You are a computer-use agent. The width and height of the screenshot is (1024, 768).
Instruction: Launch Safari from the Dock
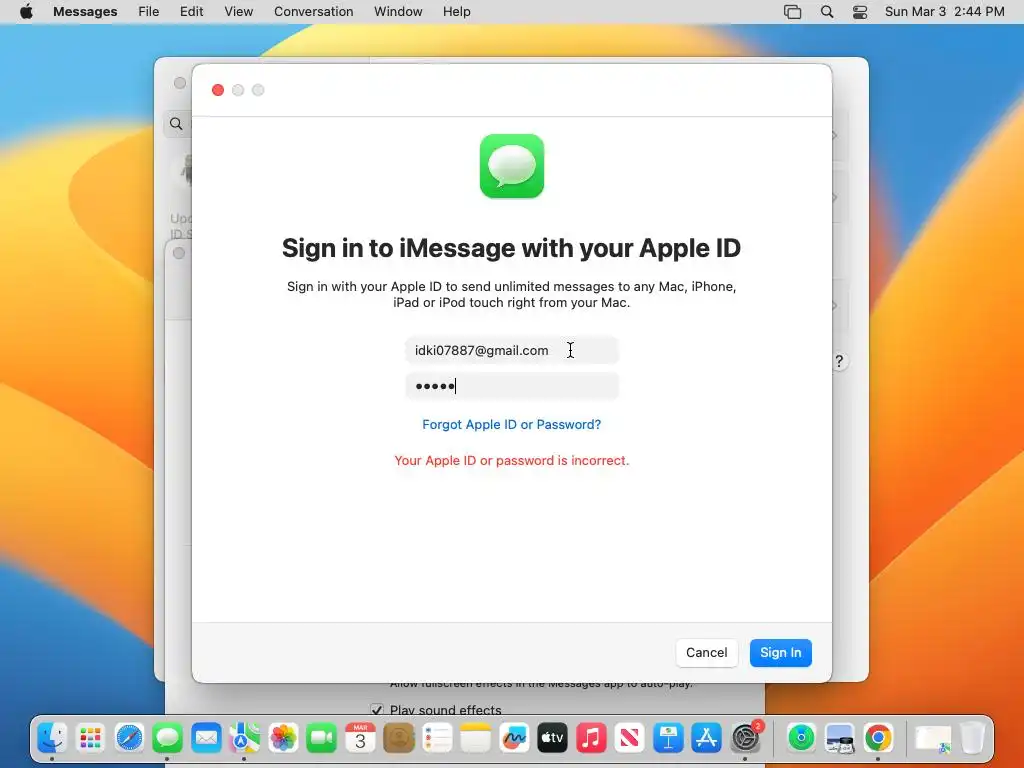129,738
